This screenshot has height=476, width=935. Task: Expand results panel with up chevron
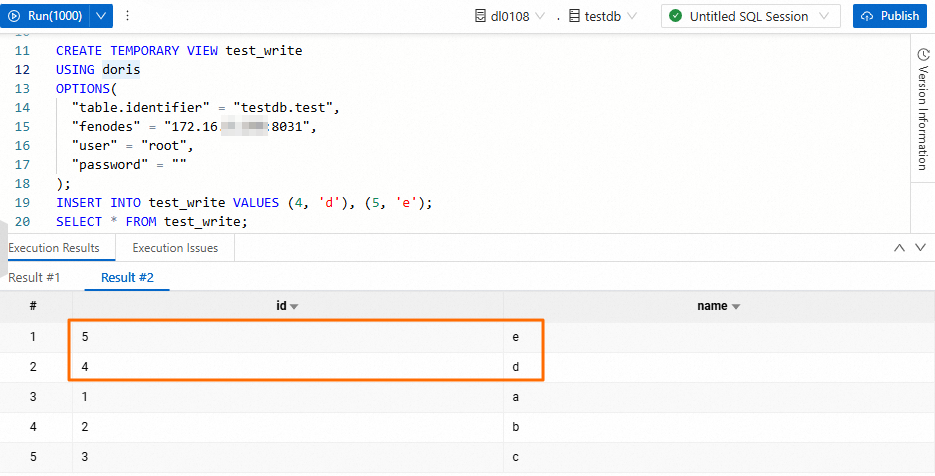click(899, 248)
